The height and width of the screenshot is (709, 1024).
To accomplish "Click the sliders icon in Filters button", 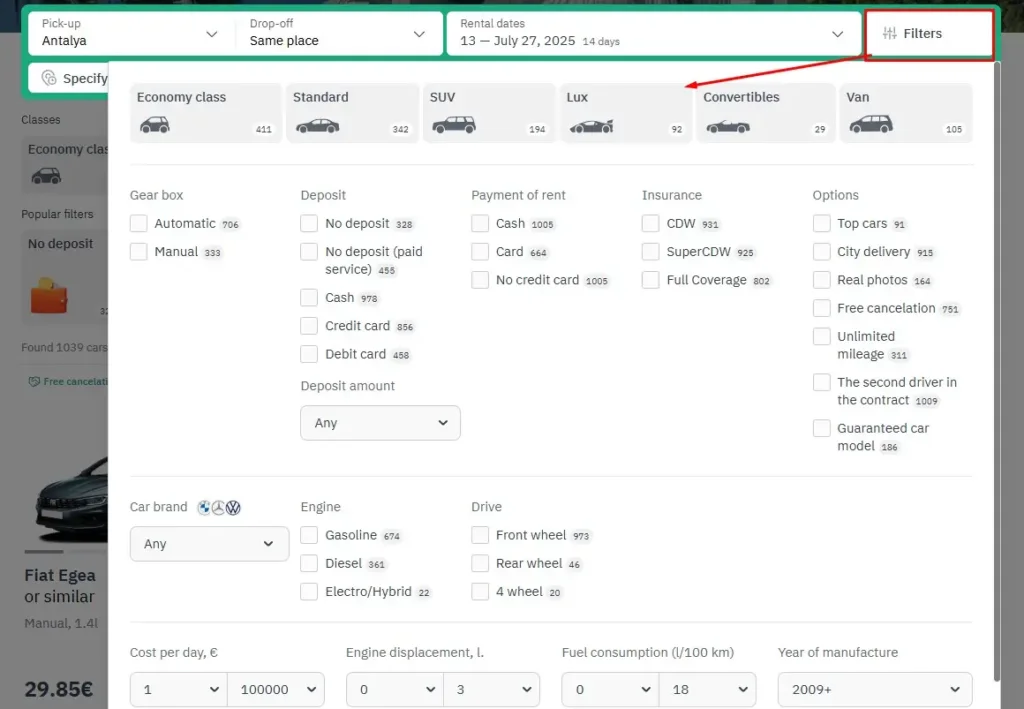I will click(889, 33).
